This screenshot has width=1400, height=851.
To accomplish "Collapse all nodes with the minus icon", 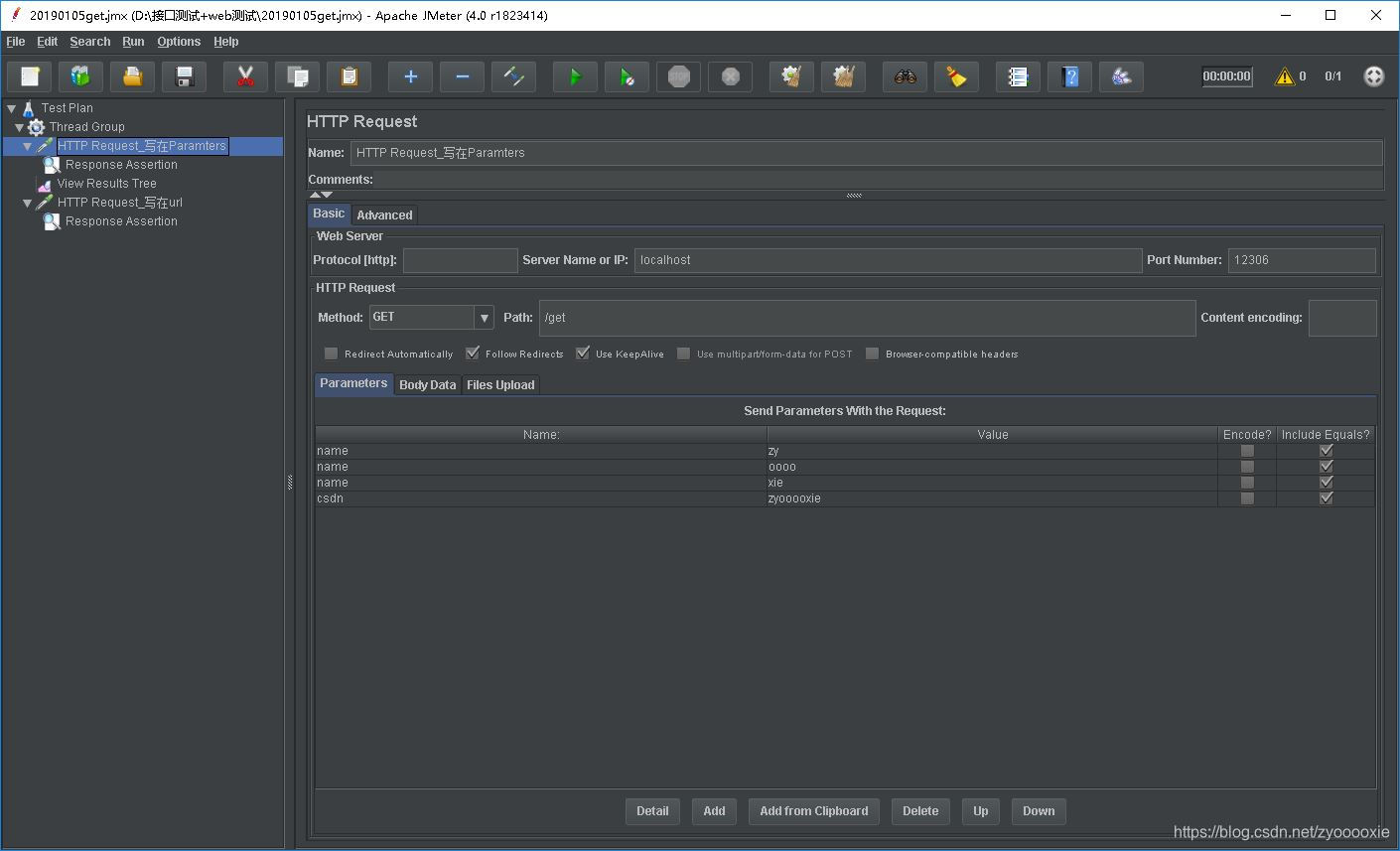I will tap(463, 76).
